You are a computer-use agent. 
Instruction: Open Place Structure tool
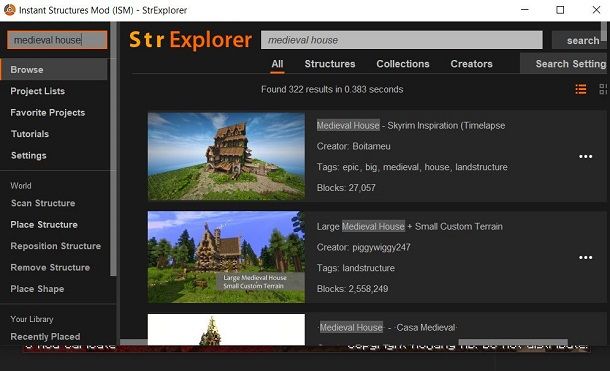(x=44, y=225)
